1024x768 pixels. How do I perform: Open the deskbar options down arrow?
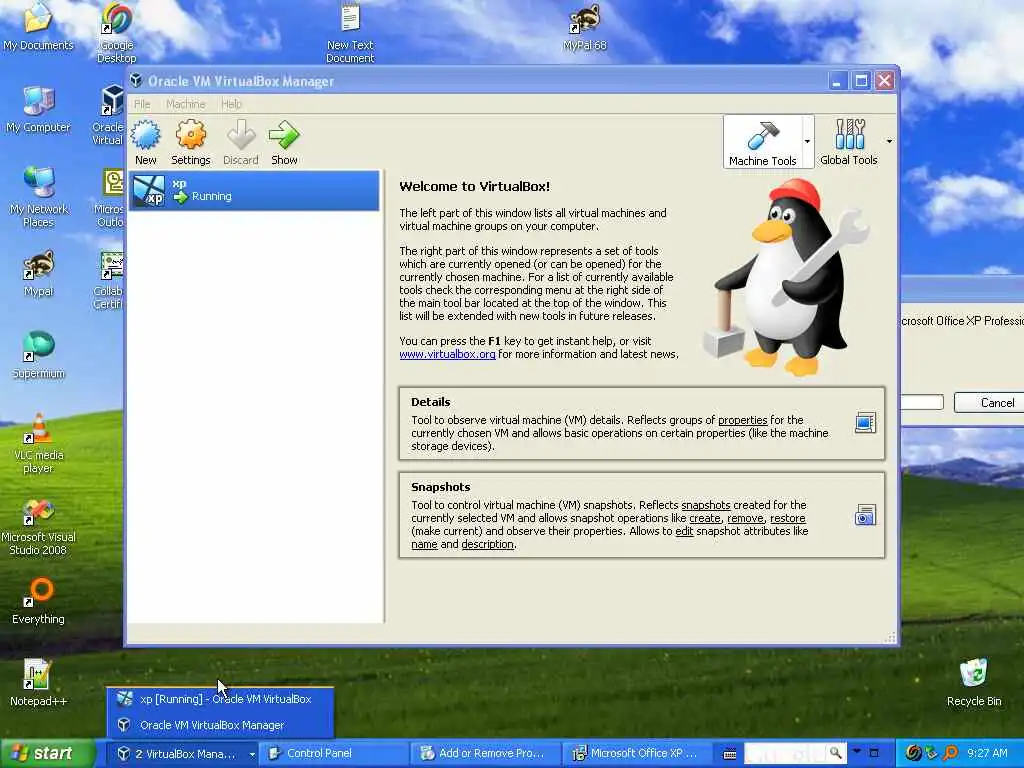[857, 752]
